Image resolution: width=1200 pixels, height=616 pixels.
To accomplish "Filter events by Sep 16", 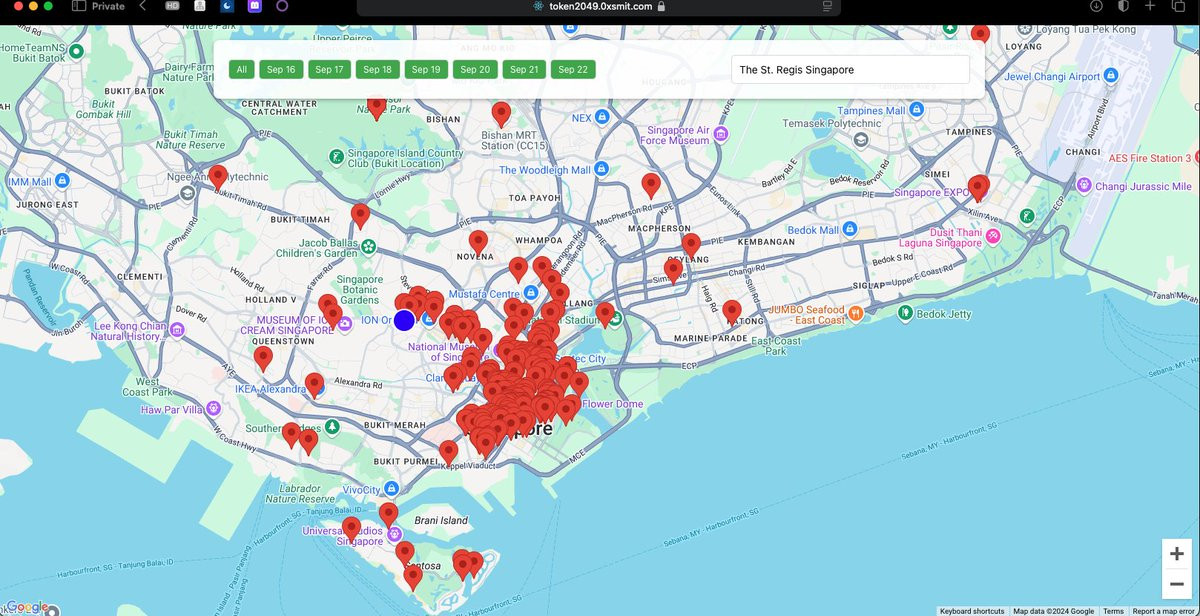I will (281, 69).
